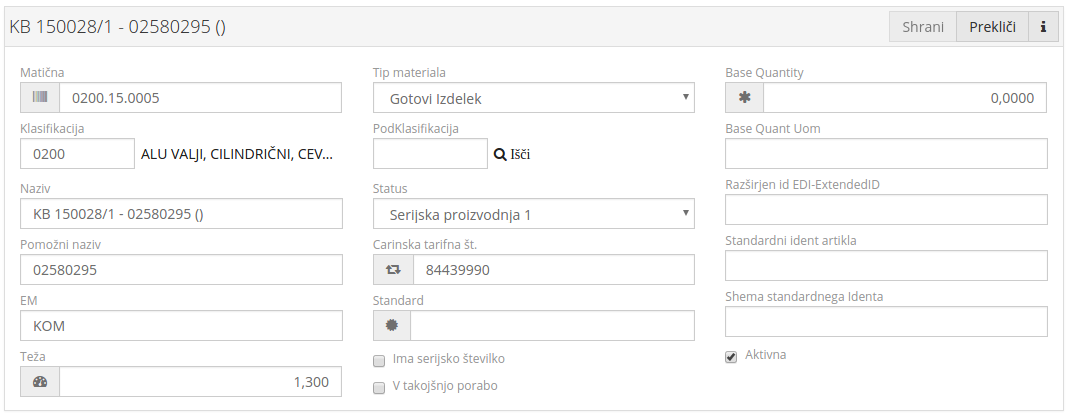Click the Išči search link

click(x=520, y=154)
